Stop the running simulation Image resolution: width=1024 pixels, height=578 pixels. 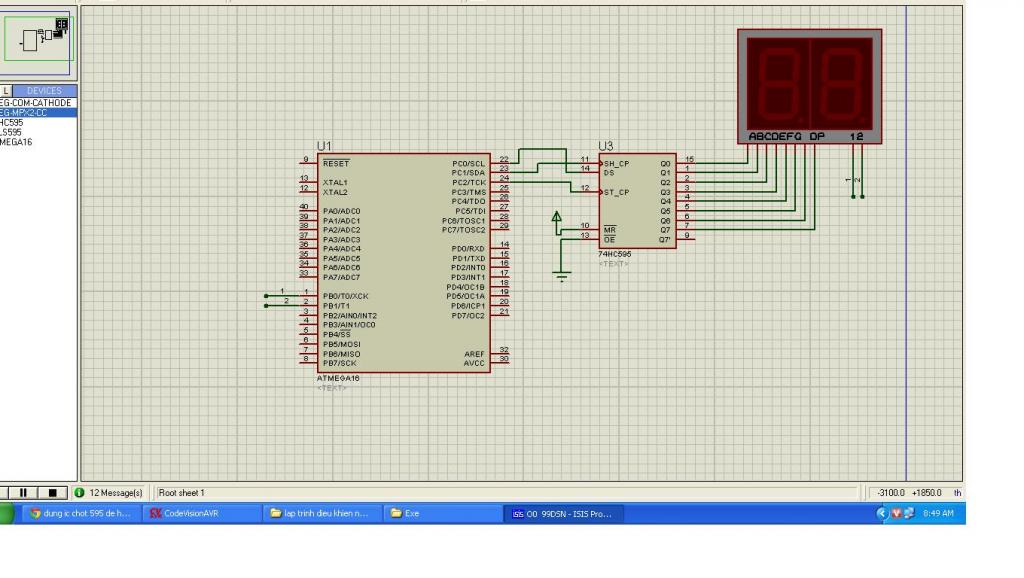[x=55, y=493]
